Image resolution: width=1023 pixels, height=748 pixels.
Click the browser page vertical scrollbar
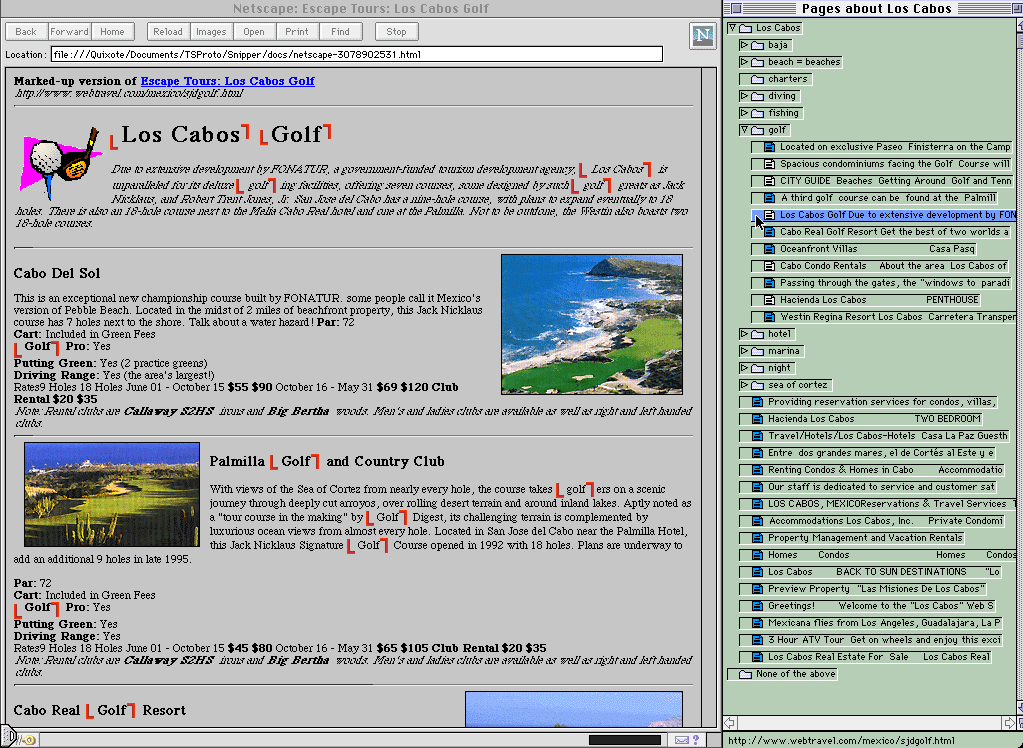[x=709, y=395]
